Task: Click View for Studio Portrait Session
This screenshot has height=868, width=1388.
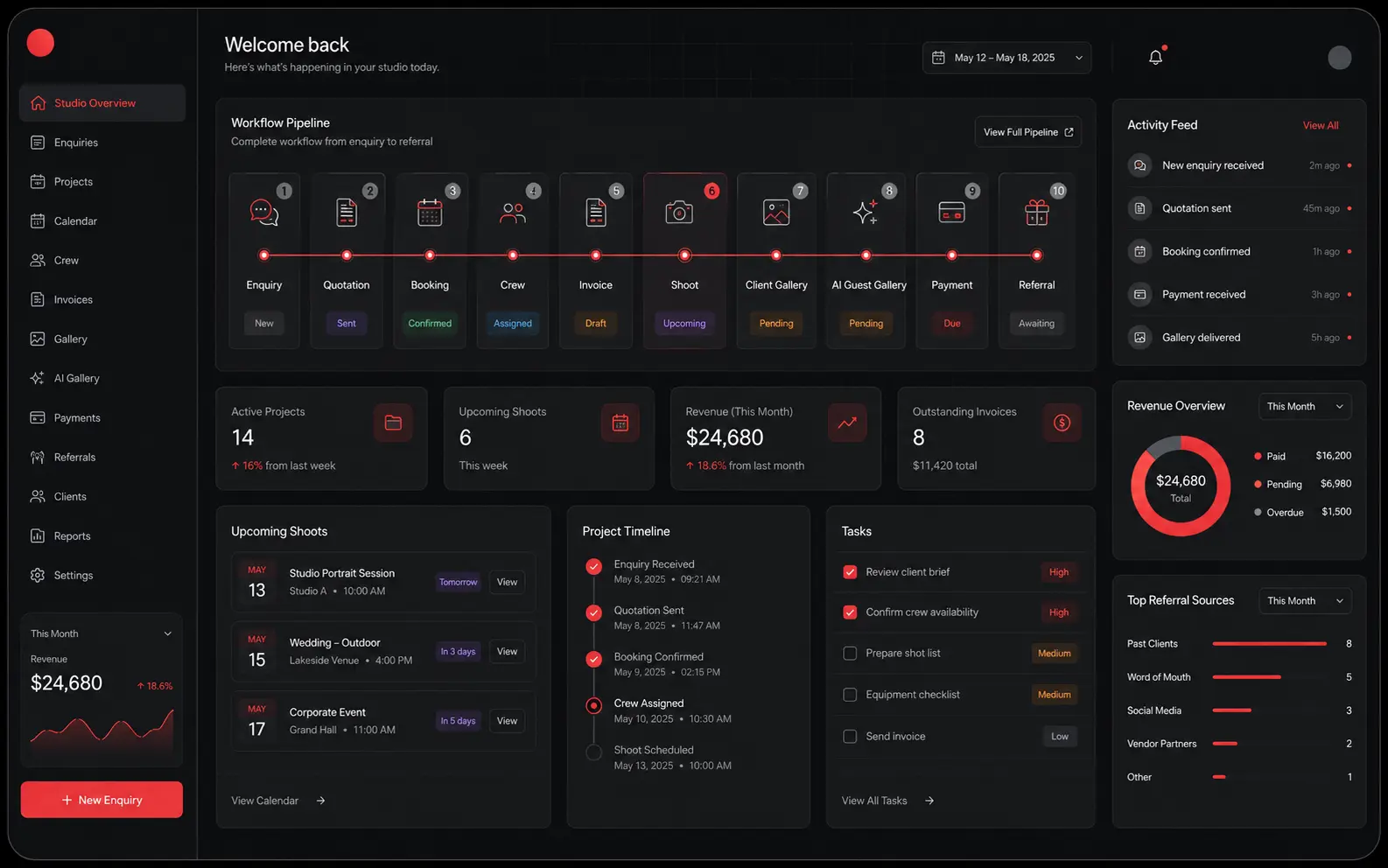Action: 507,582
